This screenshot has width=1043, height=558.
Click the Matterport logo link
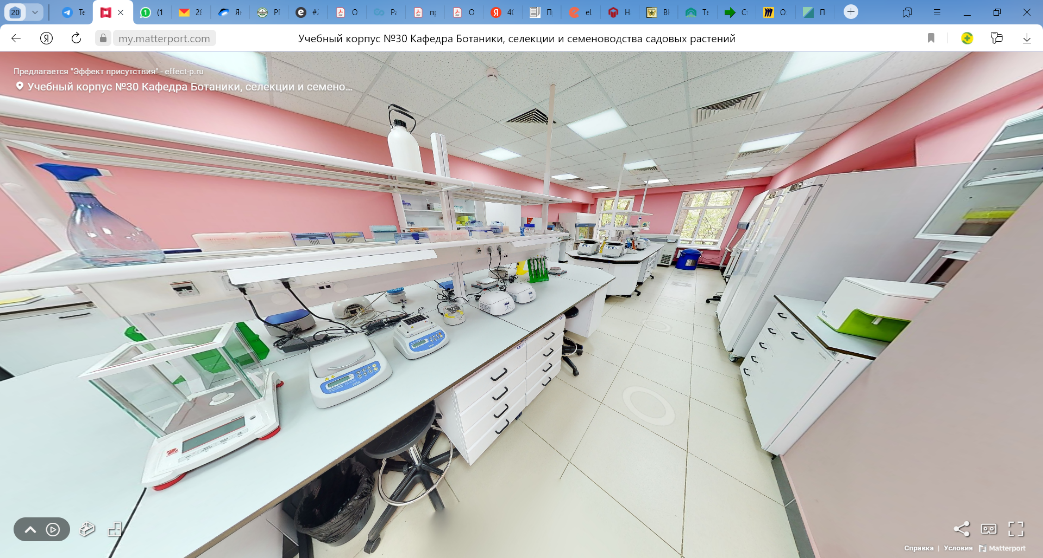1002,548
